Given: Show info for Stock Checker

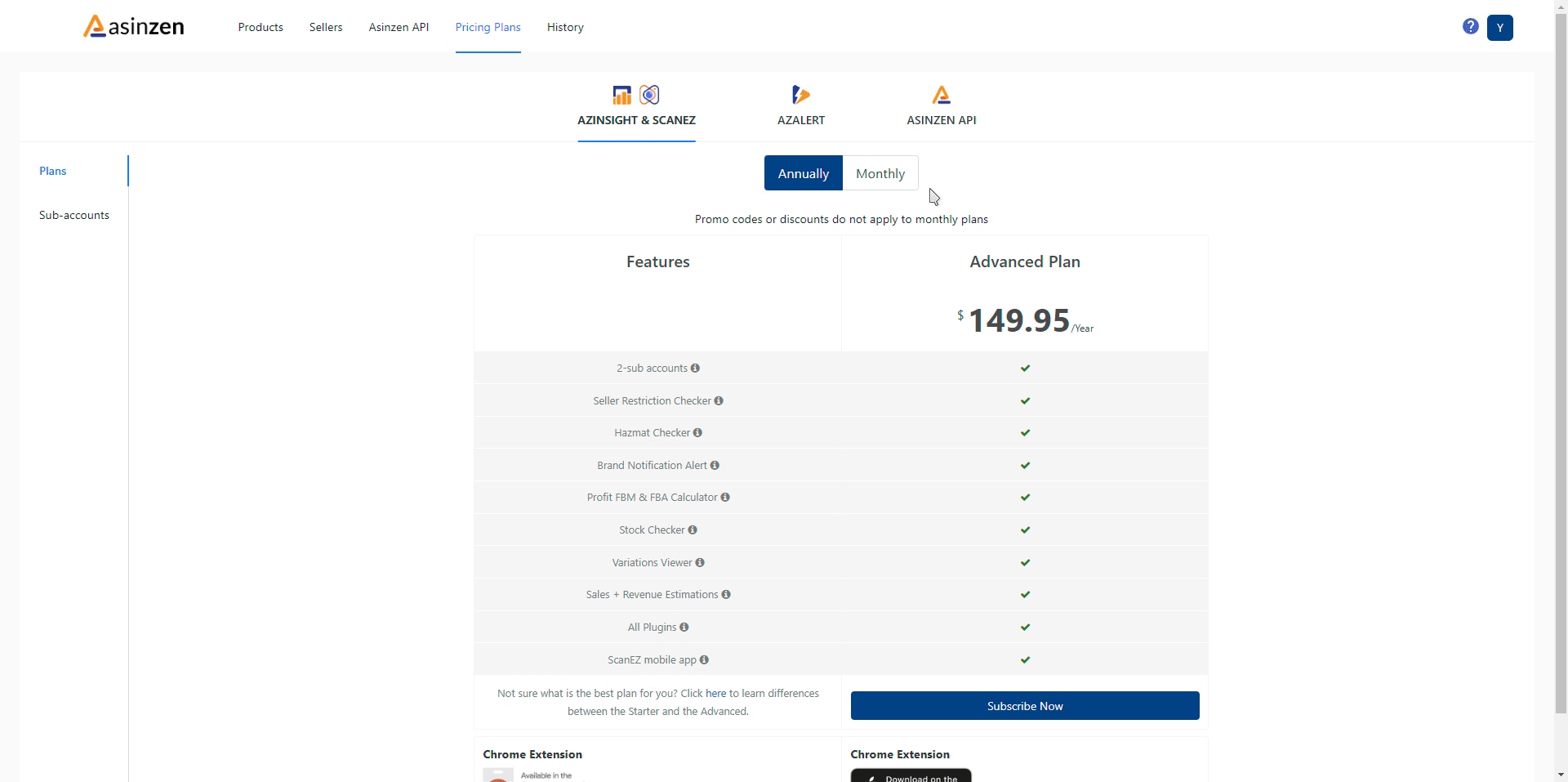Looking at the screenshot, I should click(693, 530).
